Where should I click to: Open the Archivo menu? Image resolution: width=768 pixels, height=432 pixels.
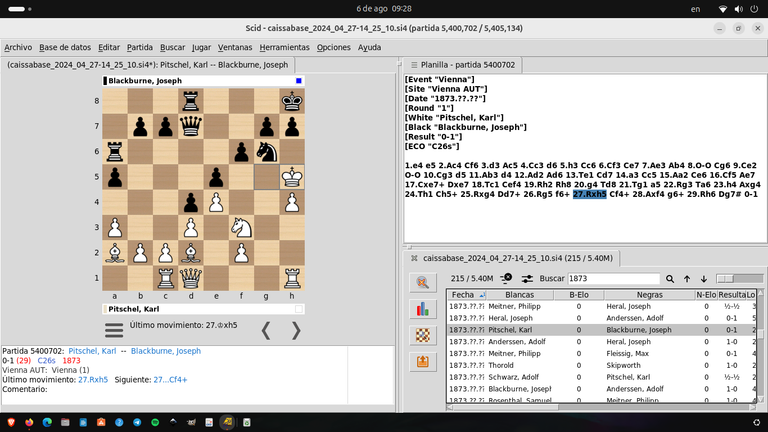pyautogui.click(x=18, y=48)
